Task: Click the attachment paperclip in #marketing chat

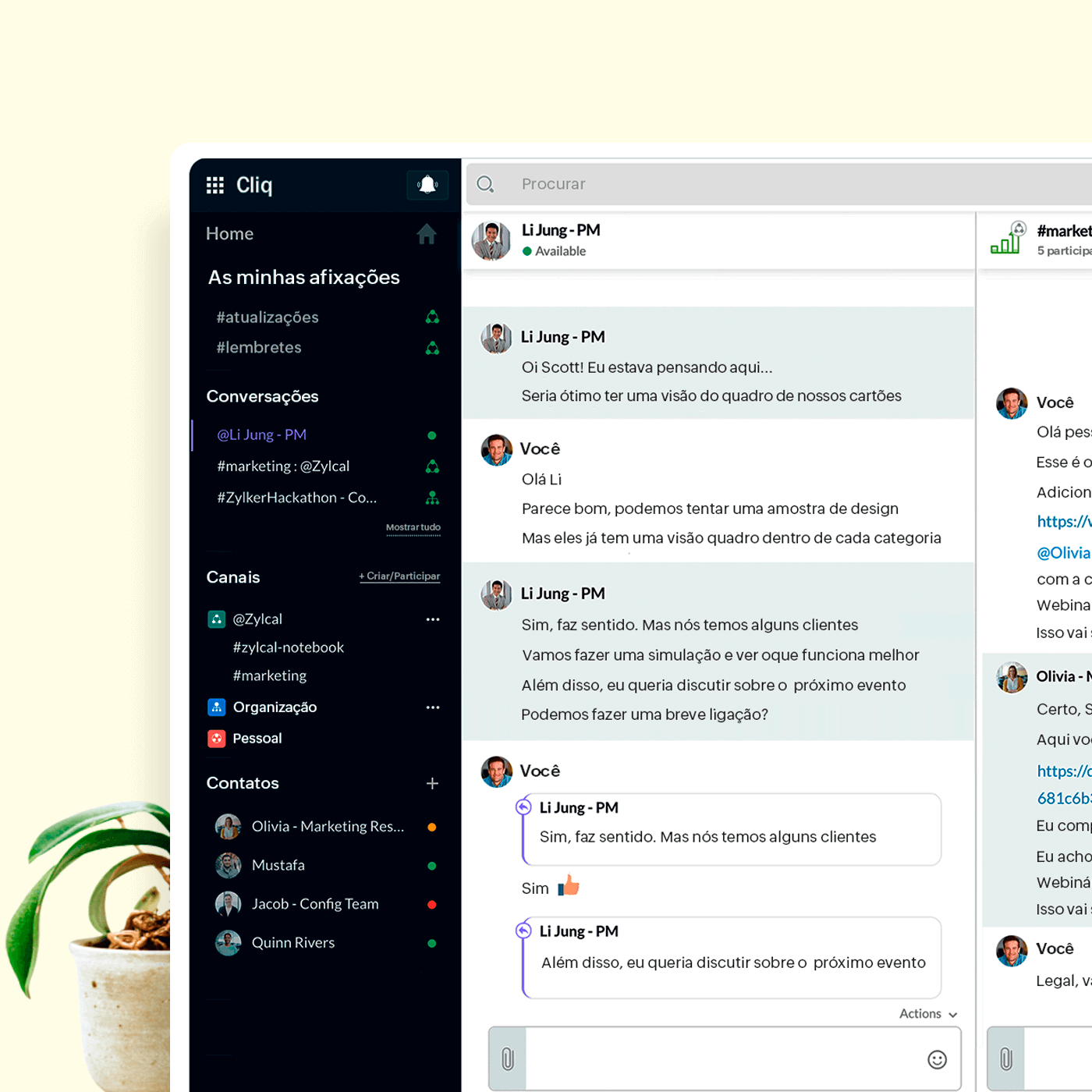Action: point(1006,1058)
